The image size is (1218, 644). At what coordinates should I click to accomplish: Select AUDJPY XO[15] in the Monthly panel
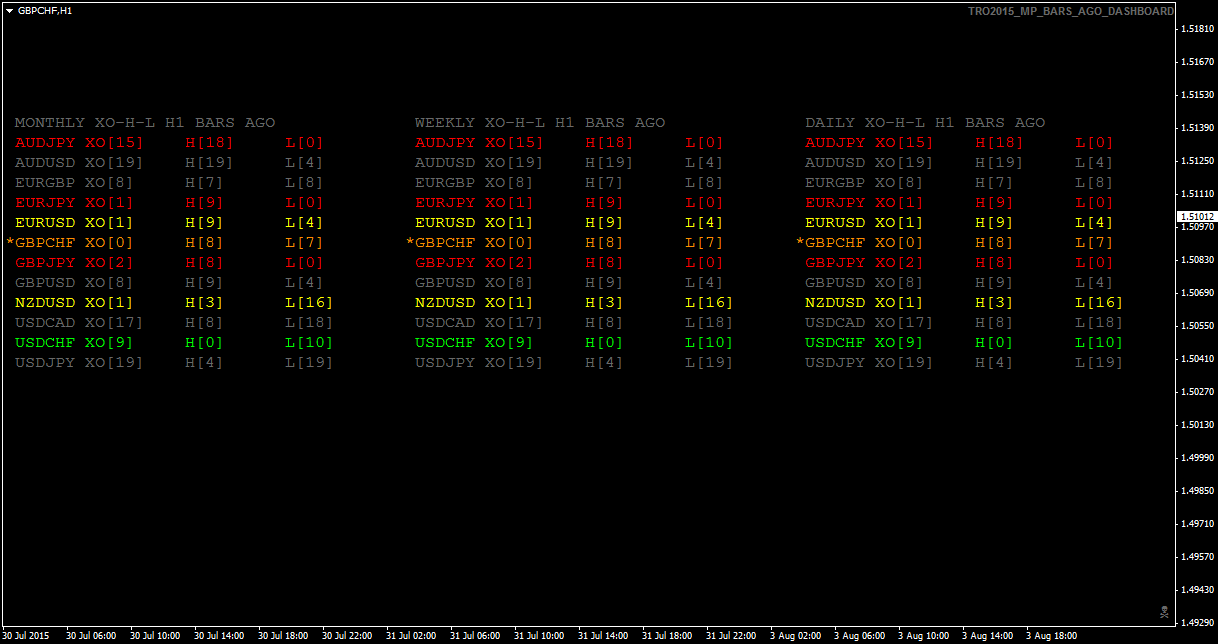click(80, 143)
